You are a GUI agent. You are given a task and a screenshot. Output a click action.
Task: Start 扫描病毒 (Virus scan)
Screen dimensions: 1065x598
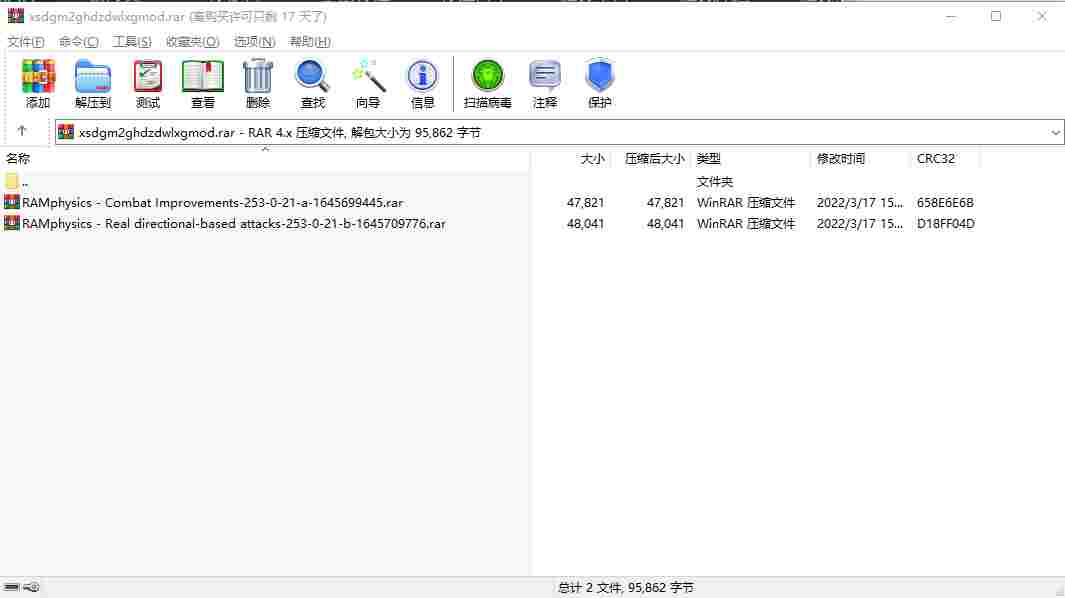487,76
